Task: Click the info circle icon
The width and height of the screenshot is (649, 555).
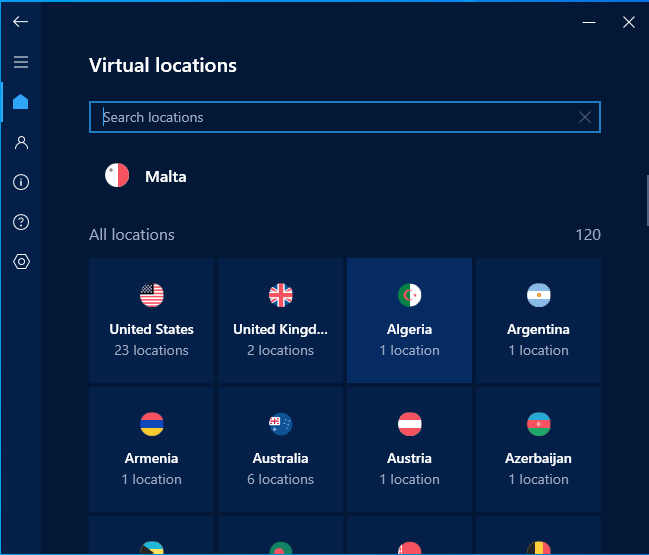Action: click(x=21, y=182)
